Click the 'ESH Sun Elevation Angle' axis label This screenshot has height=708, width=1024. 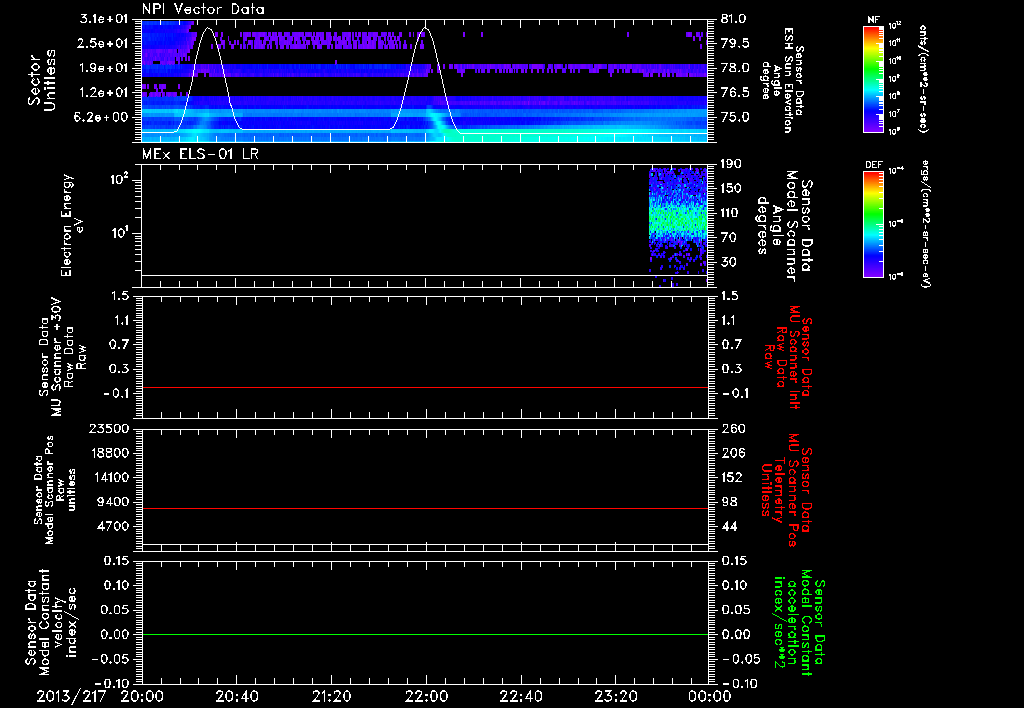click(x=782, y=80)
